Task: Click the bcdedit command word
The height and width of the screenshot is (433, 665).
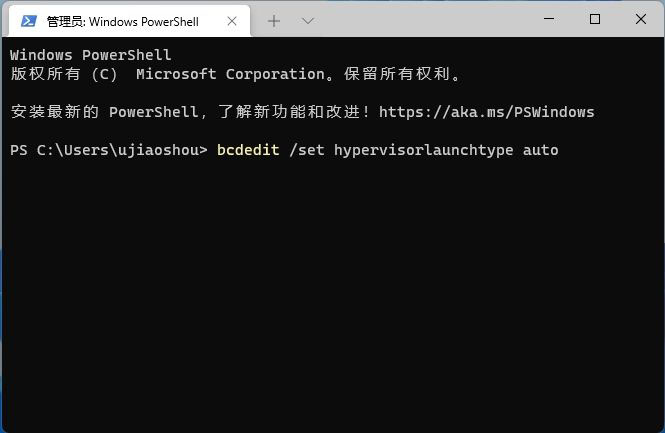Action: [248, 150]
